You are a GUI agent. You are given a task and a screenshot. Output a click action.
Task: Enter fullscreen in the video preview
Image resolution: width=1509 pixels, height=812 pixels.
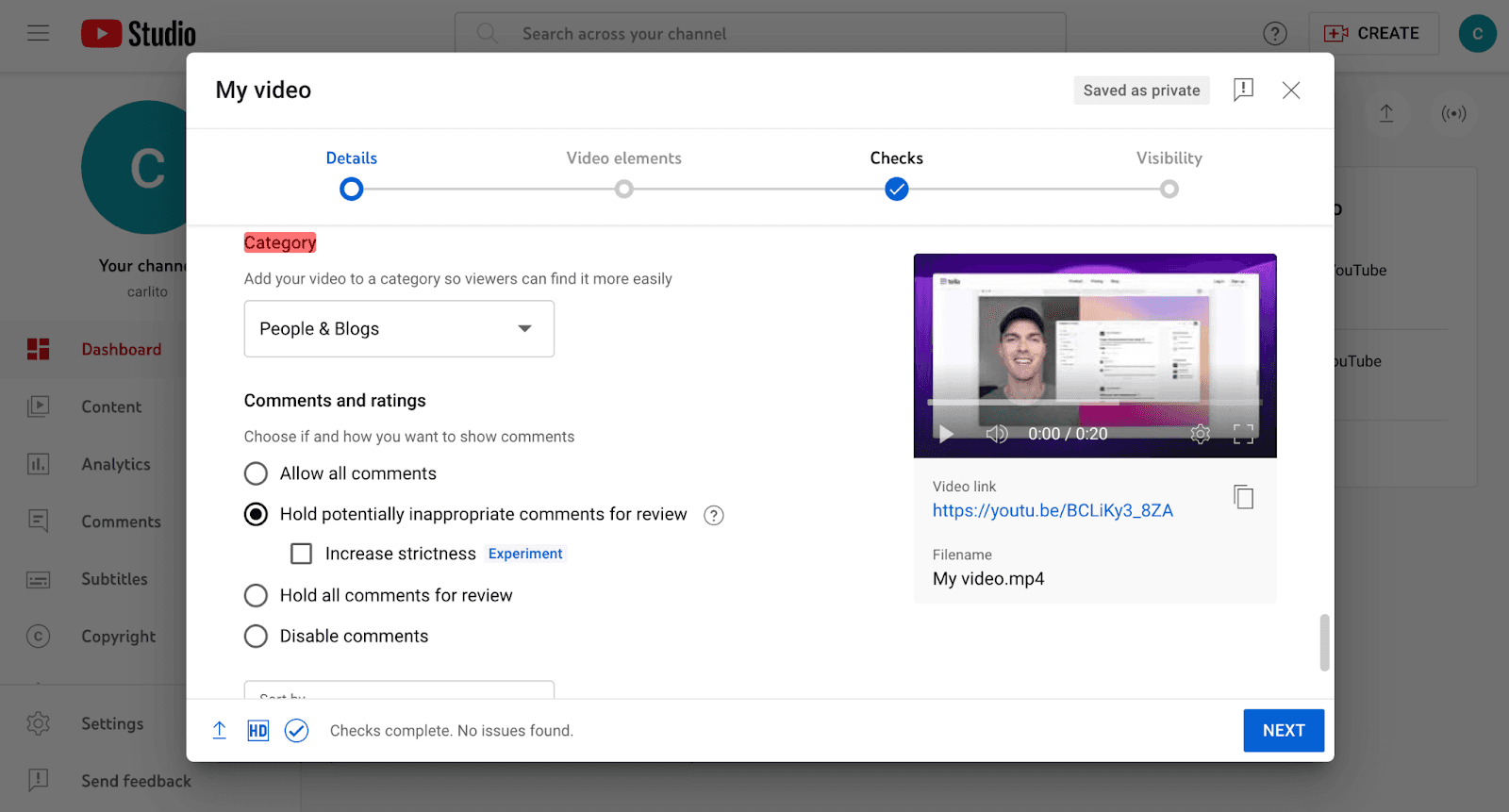click(x=1243, y=434)
